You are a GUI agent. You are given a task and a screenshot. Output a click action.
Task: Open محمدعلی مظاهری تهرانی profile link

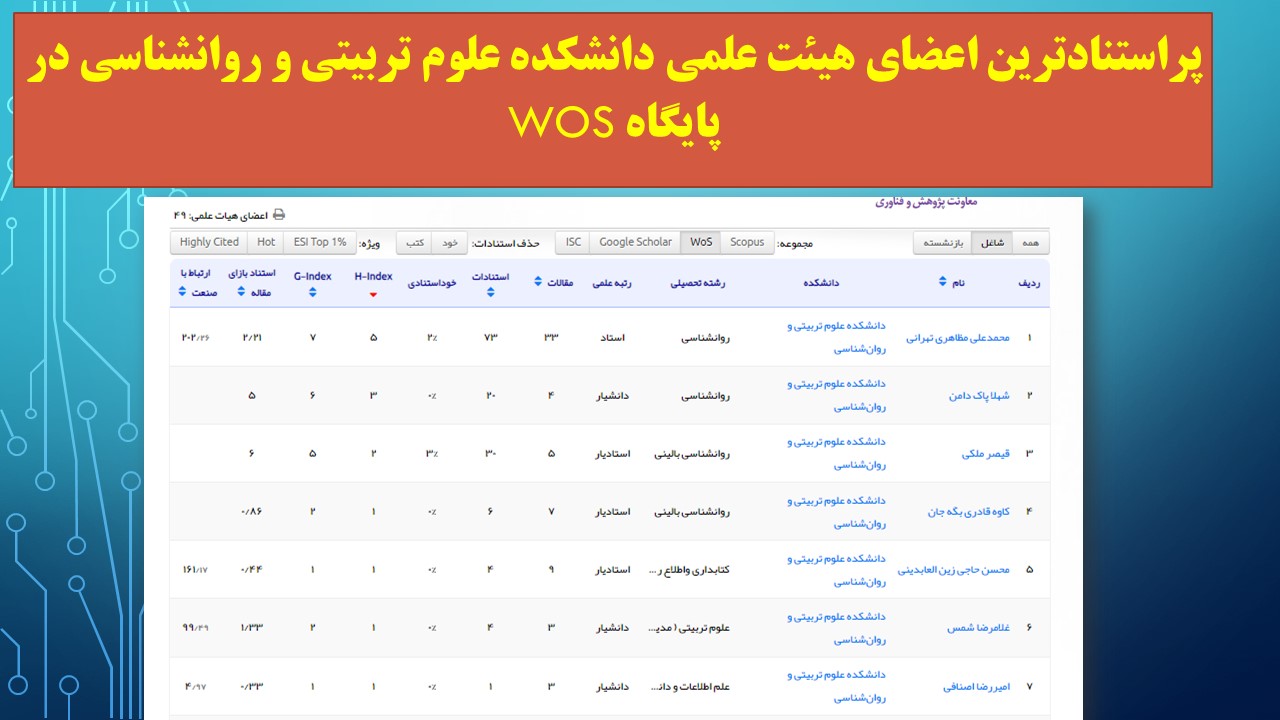[957, 338]
